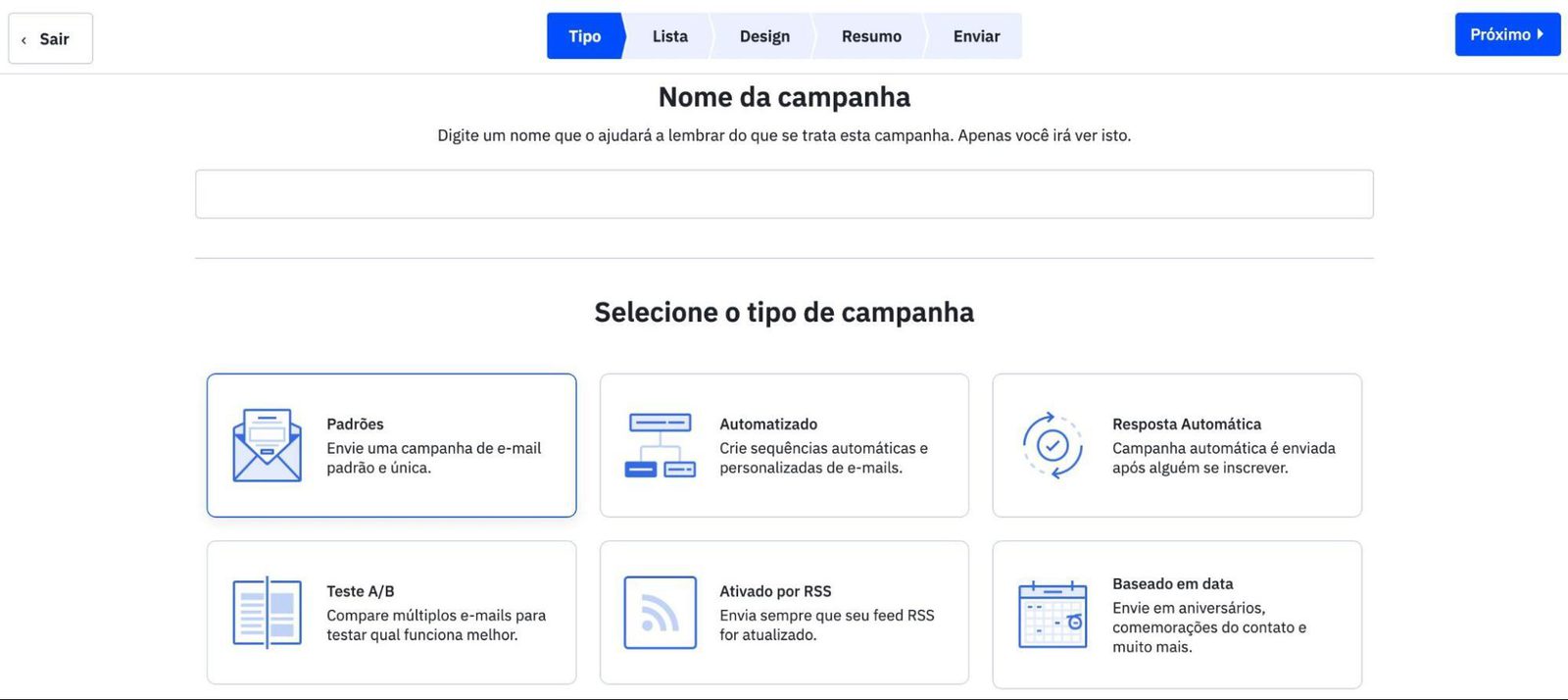Click the Sair button
Viewport: 1568px width, 700px height.
click(x=51, y=38)
